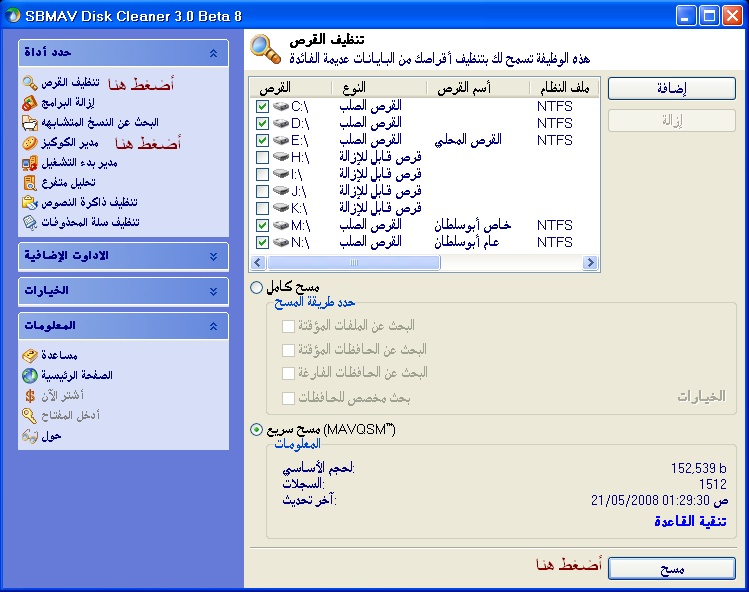This screenshot has height=592, width=749.
Task: Check the H:\ drive checkbox
Action: (262, 157)
